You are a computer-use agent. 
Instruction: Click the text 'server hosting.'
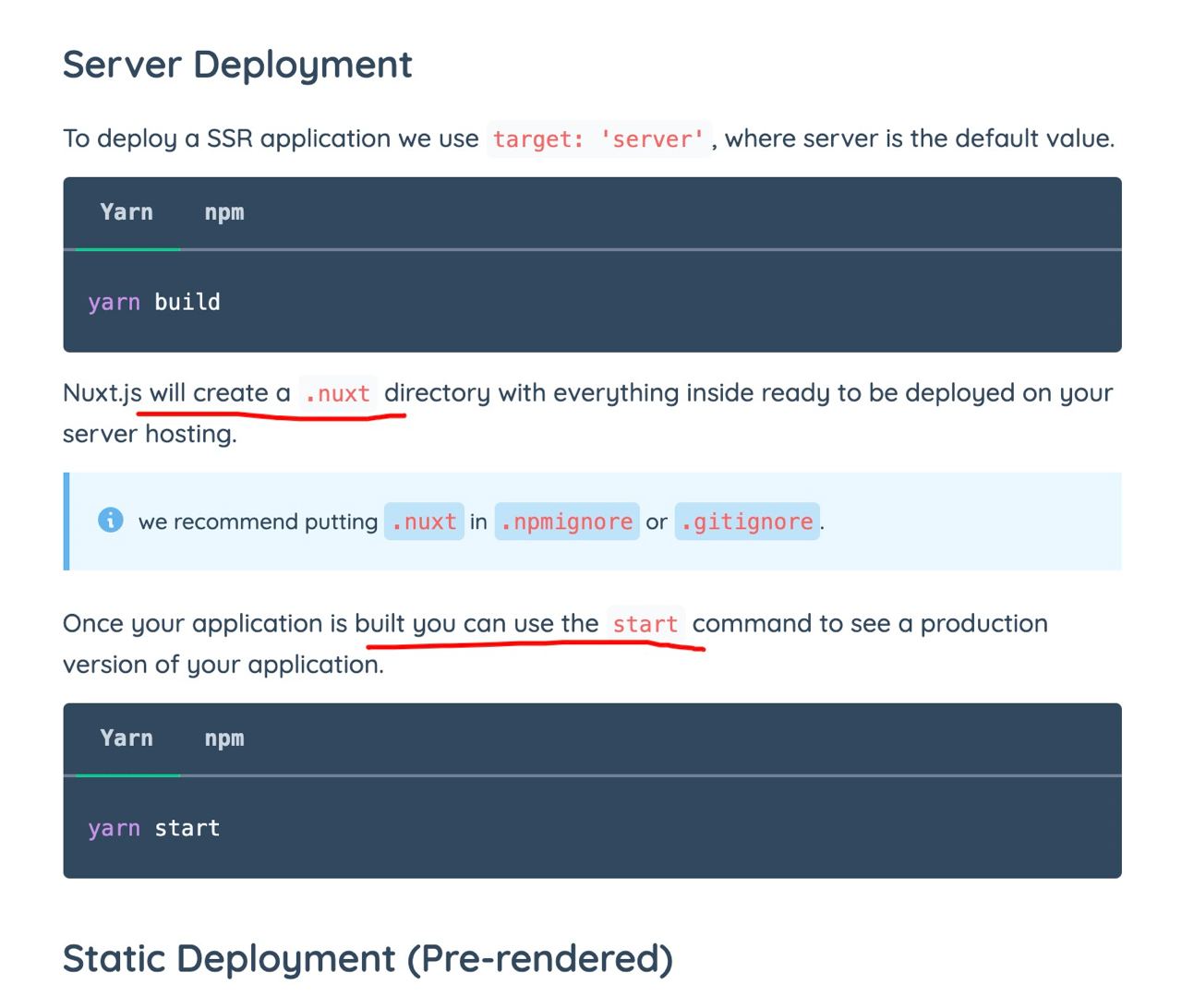point(150,434)
